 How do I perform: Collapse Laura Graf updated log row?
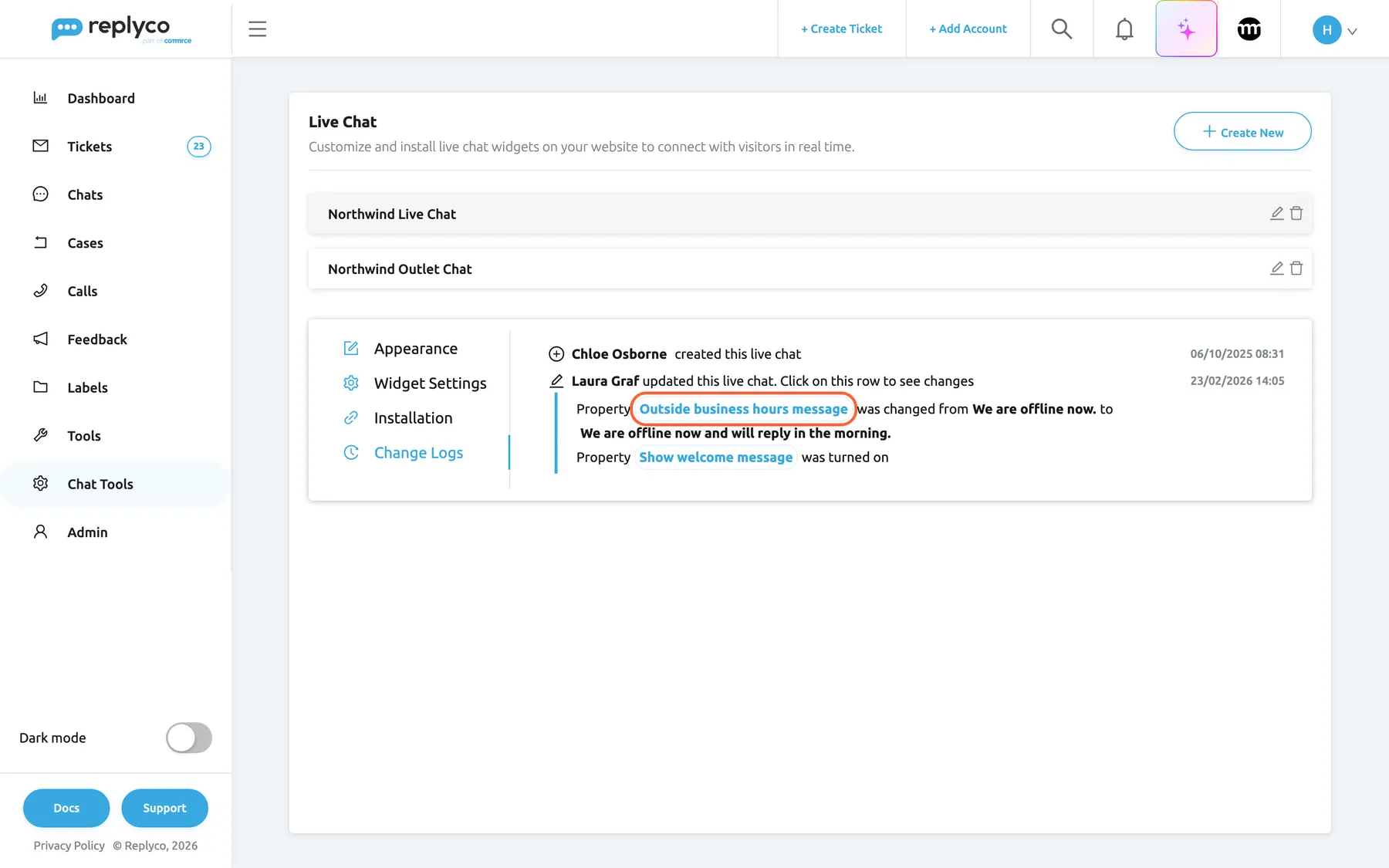(916, 381)
